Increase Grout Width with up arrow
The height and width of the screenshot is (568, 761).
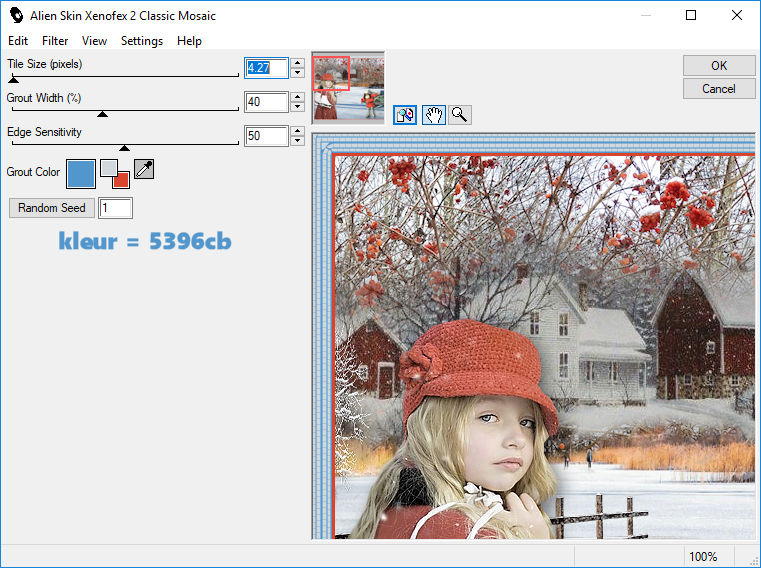click(297, 97)
